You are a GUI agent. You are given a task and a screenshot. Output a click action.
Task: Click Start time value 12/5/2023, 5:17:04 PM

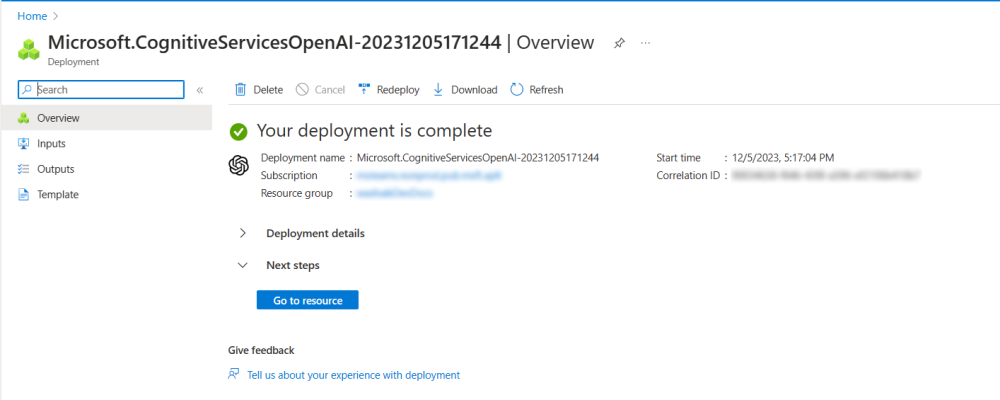click(x=783, y=158)
